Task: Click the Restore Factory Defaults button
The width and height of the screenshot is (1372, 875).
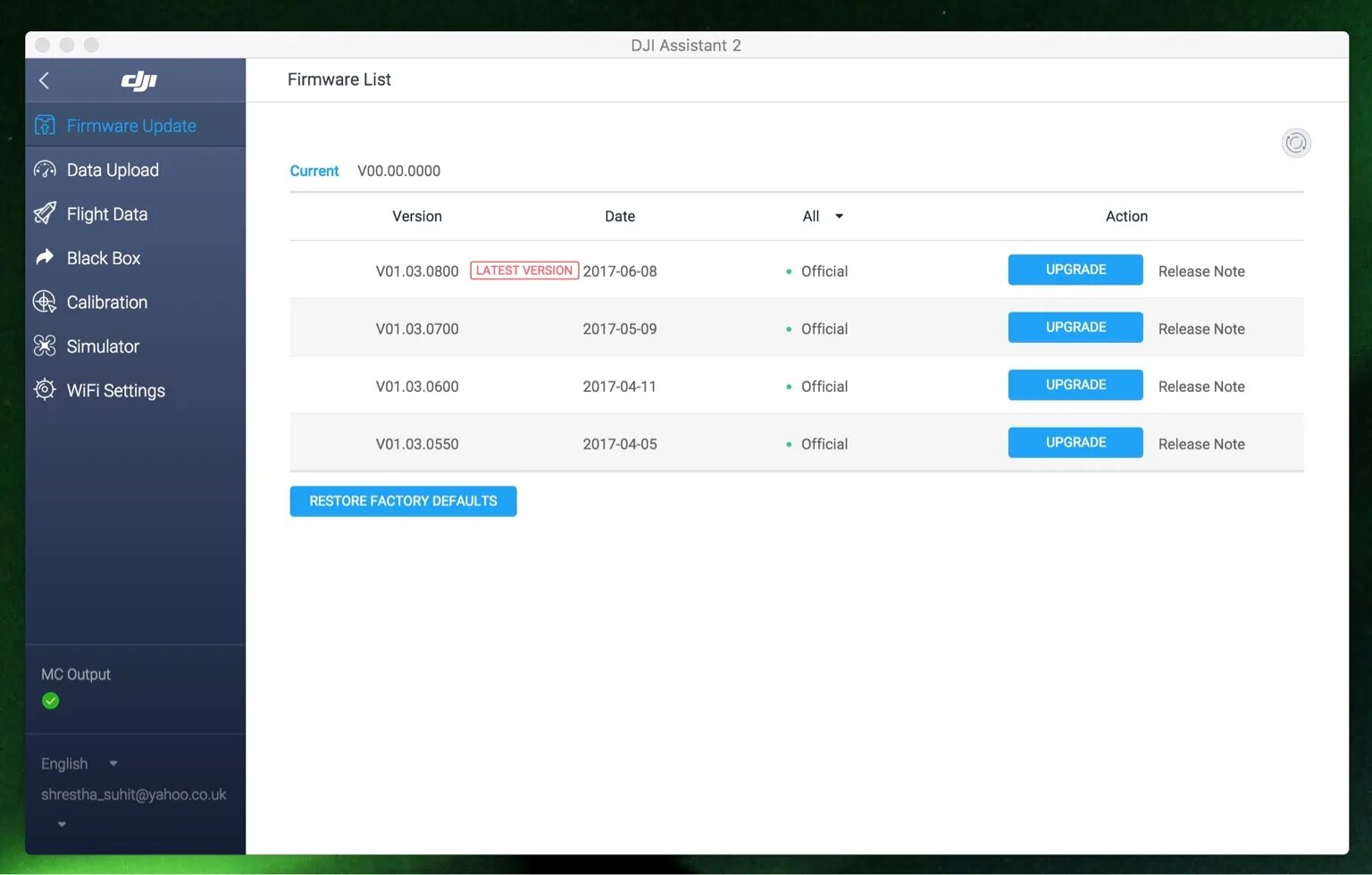Action: click(x=403, y=501)
